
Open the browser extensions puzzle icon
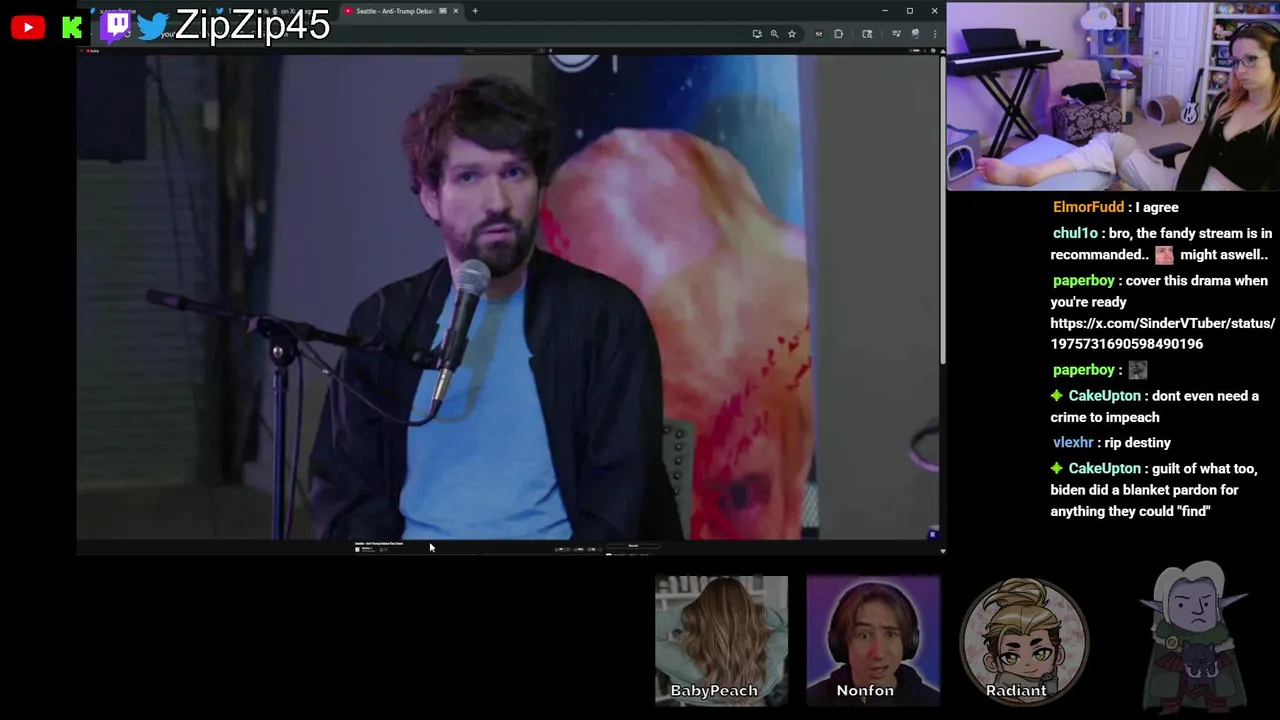(838, 34)
